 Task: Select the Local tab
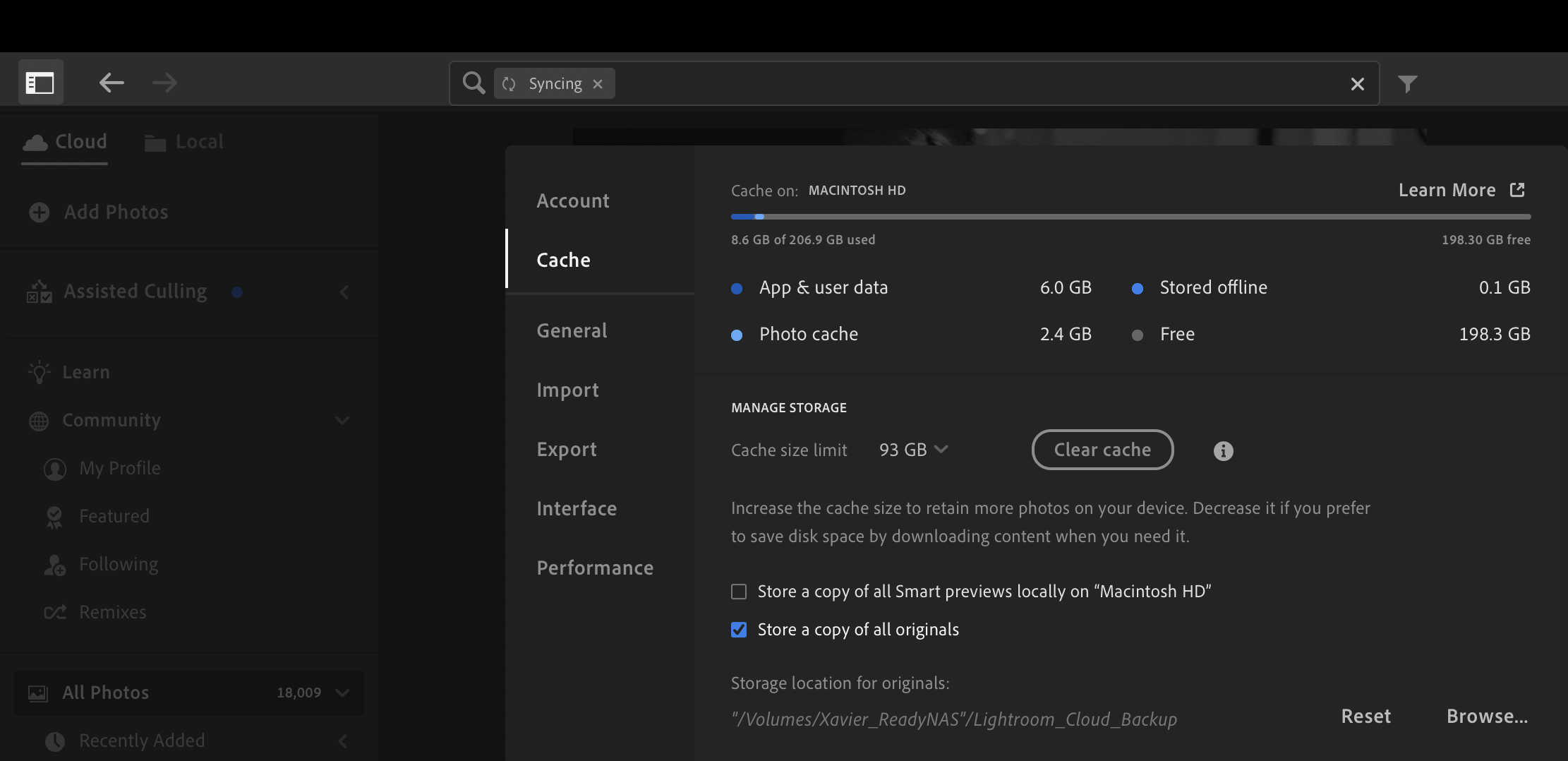click(185, 142)
